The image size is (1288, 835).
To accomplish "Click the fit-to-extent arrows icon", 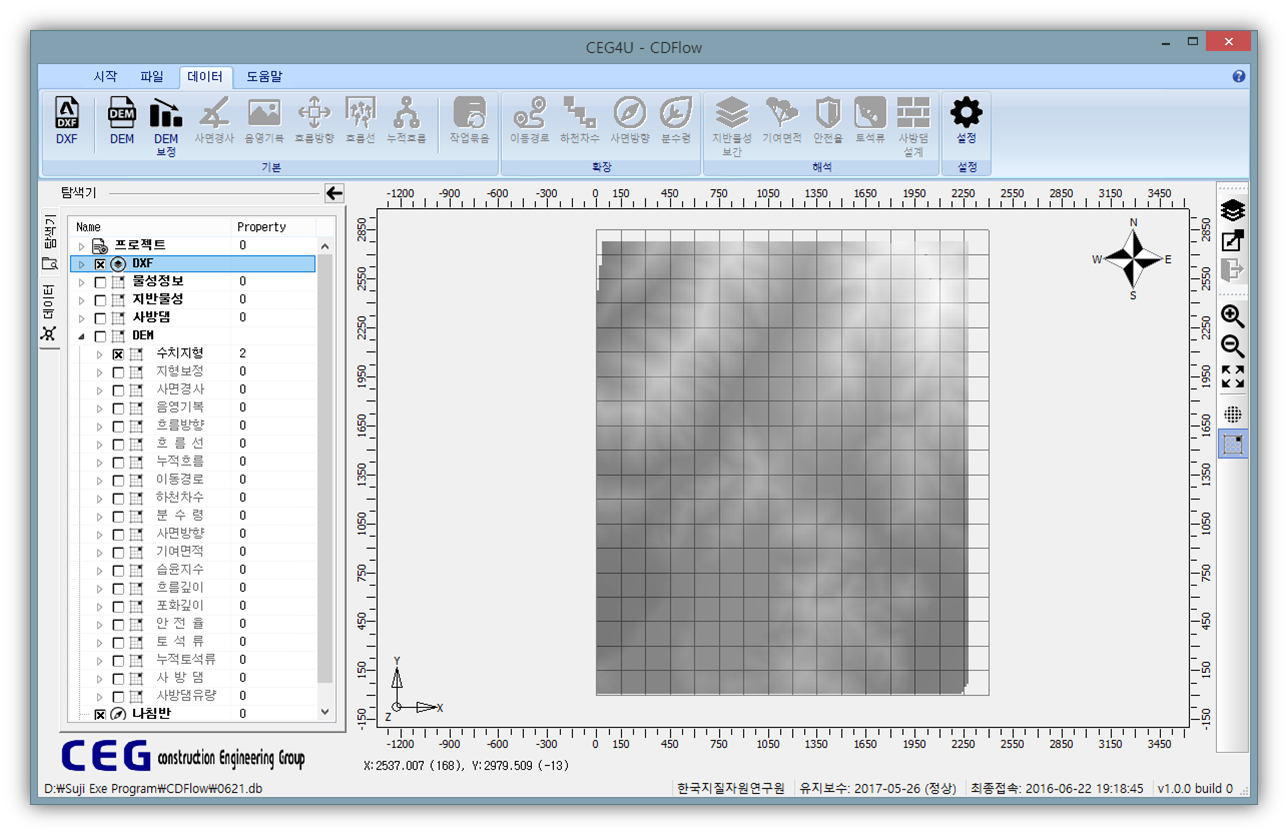I will click(1233, 377).
